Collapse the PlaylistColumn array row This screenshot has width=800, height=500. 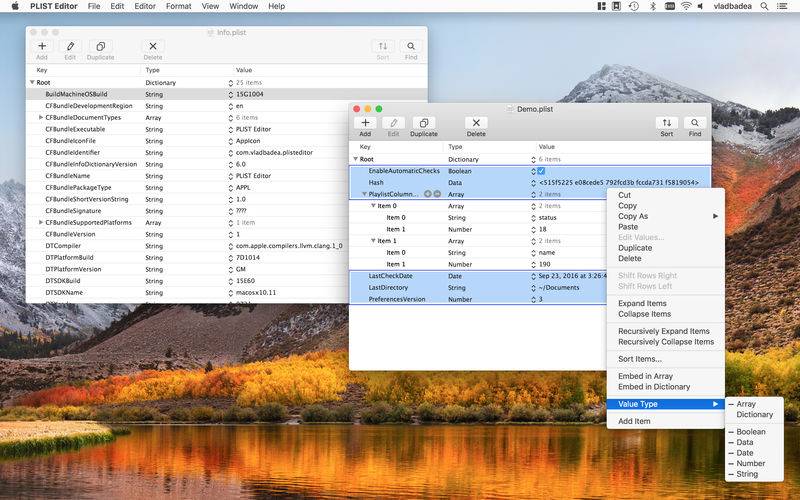[x=364, y=194]
